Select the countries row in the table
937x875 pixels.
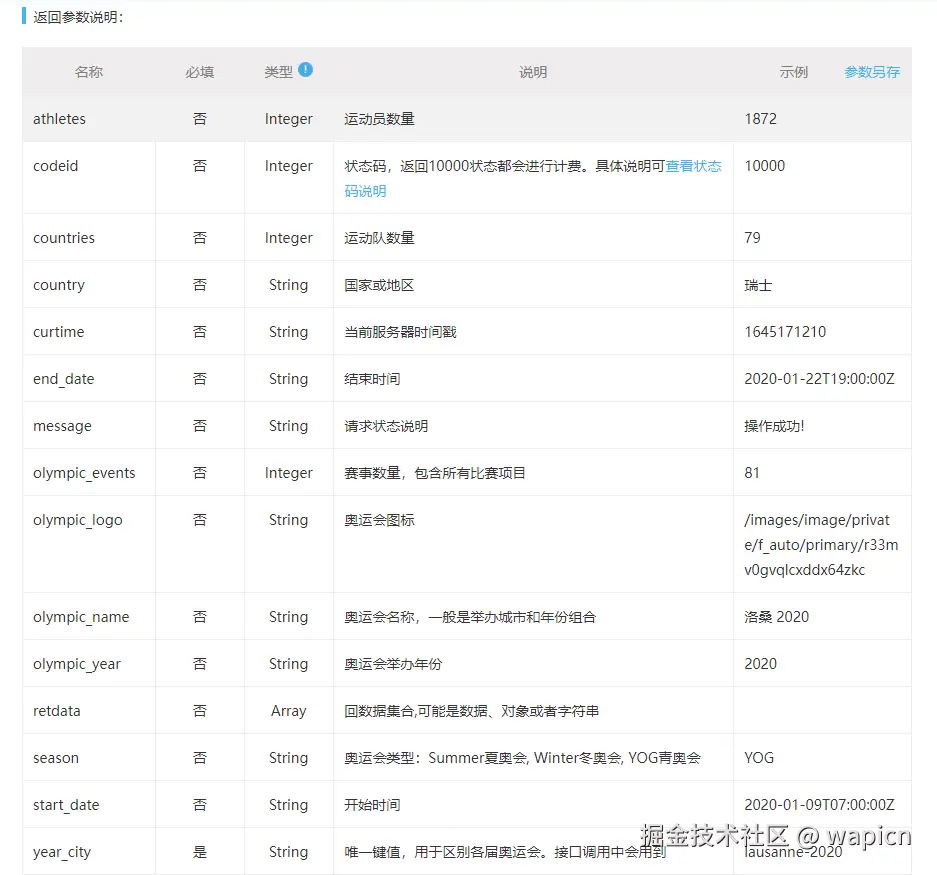(64, 238)
